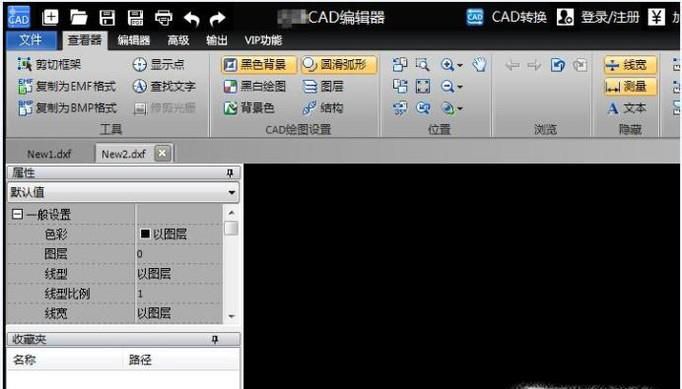
Task: Close the New2.dxf tab
Action: pos(162,153)
